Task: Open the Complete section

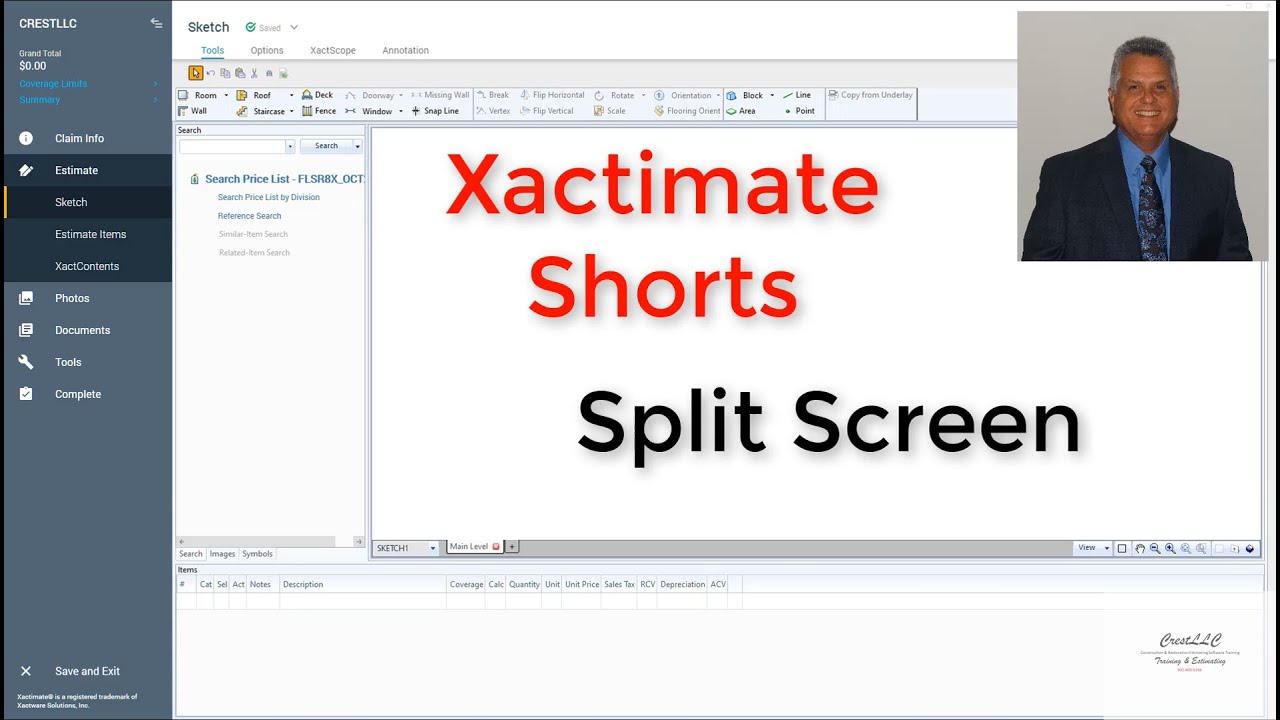Action: point(88,394)
